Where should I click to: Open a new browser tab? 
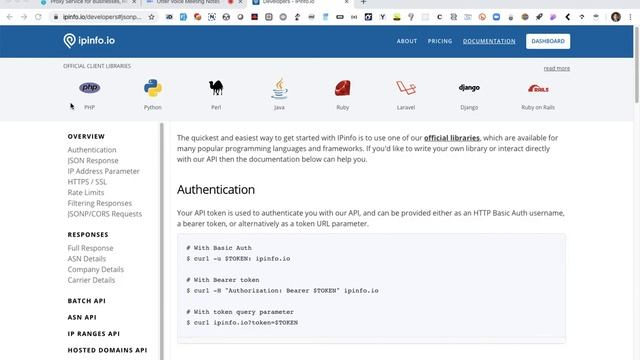coord(363,2)
